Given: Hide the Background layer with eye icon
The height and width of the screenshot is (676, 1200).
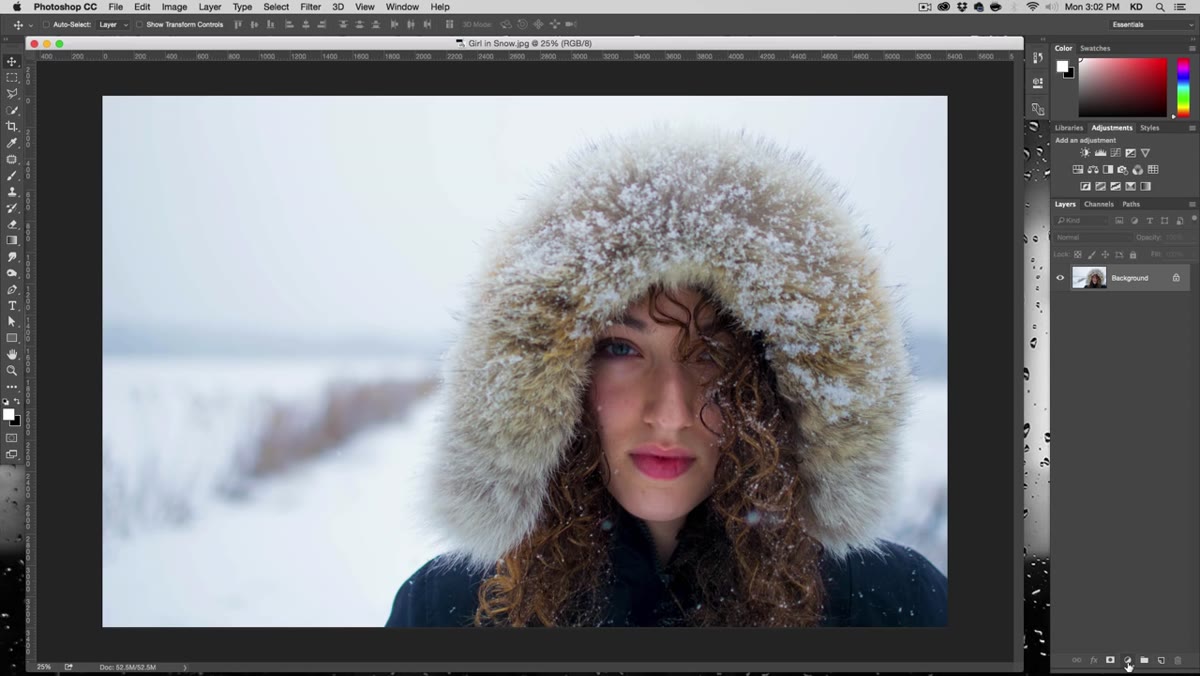Looking at the screenshot, I should pyautogui.click(x=1060, y=278).
